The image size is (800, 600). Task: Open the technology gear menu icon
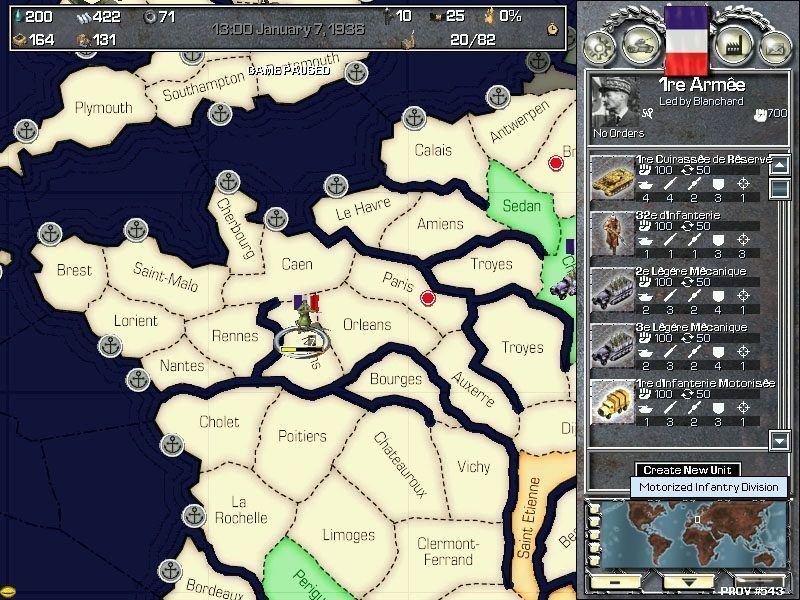tap(600, 46)
